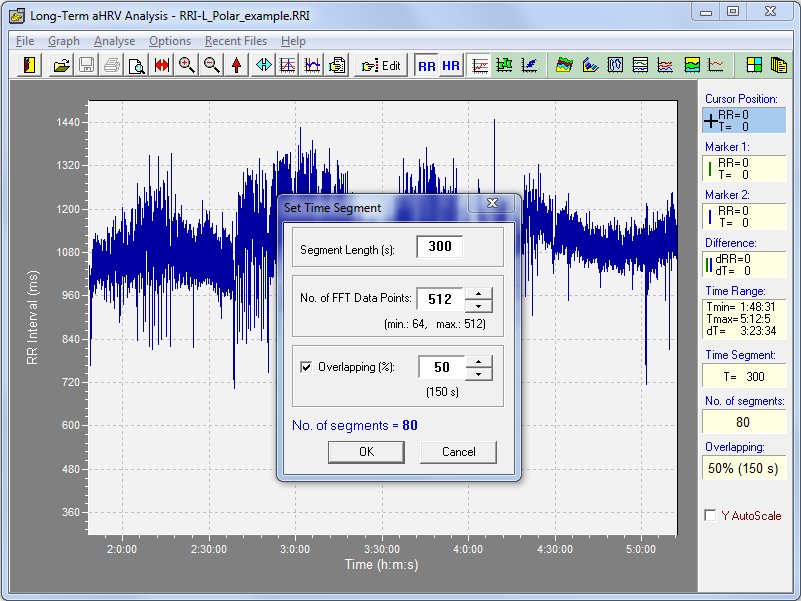
Task: Switch to RR interval display mode
Action: 427,65
